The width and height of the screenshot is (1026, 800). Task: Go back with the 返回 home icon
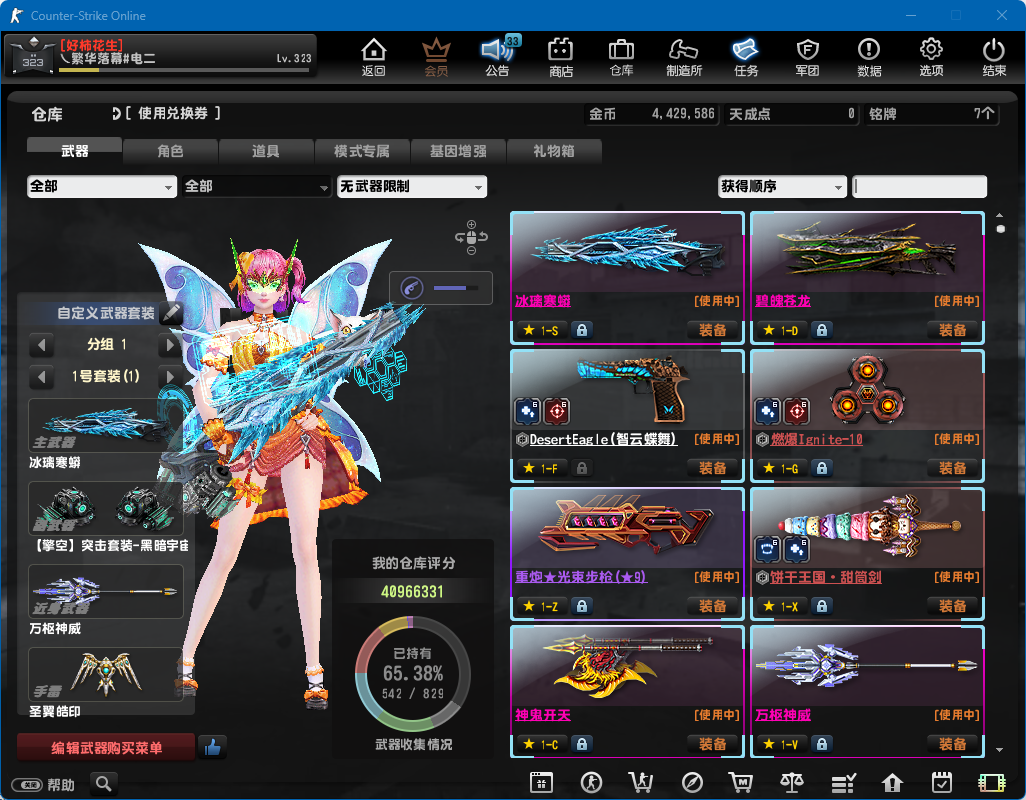(374, 56)
